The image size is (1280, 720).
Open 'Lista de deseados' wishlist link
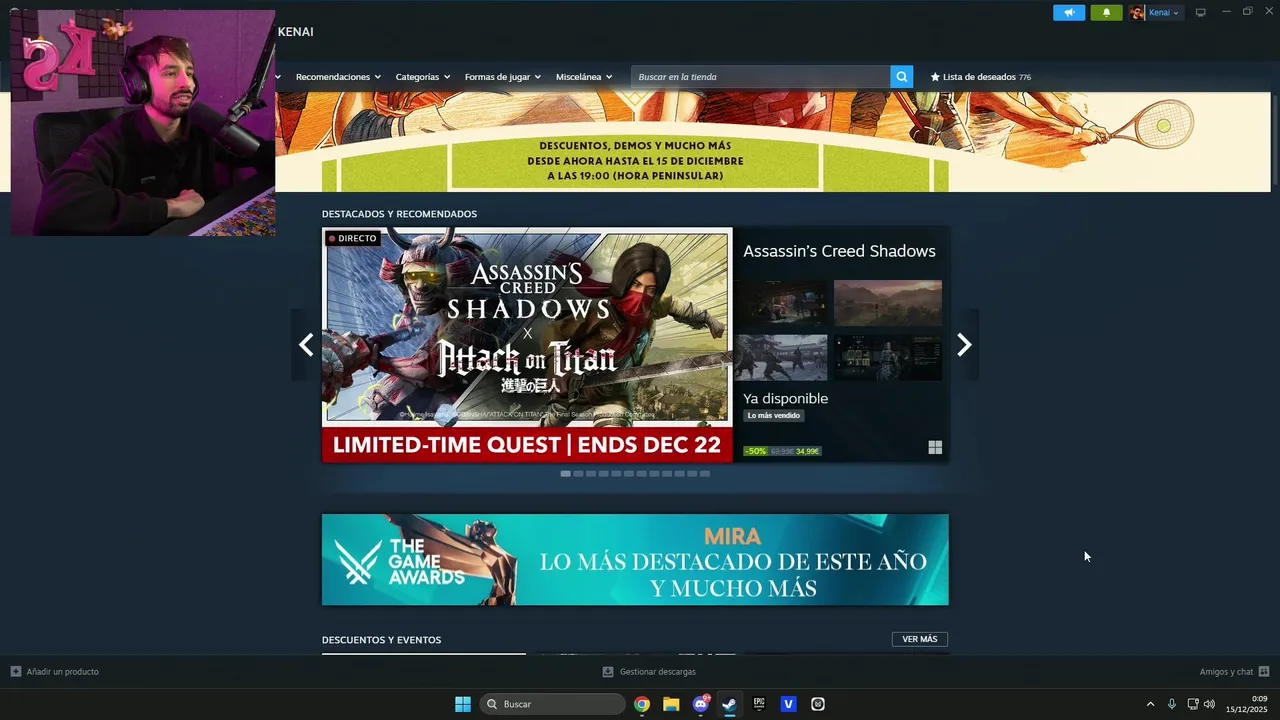(x=980, y=77)
